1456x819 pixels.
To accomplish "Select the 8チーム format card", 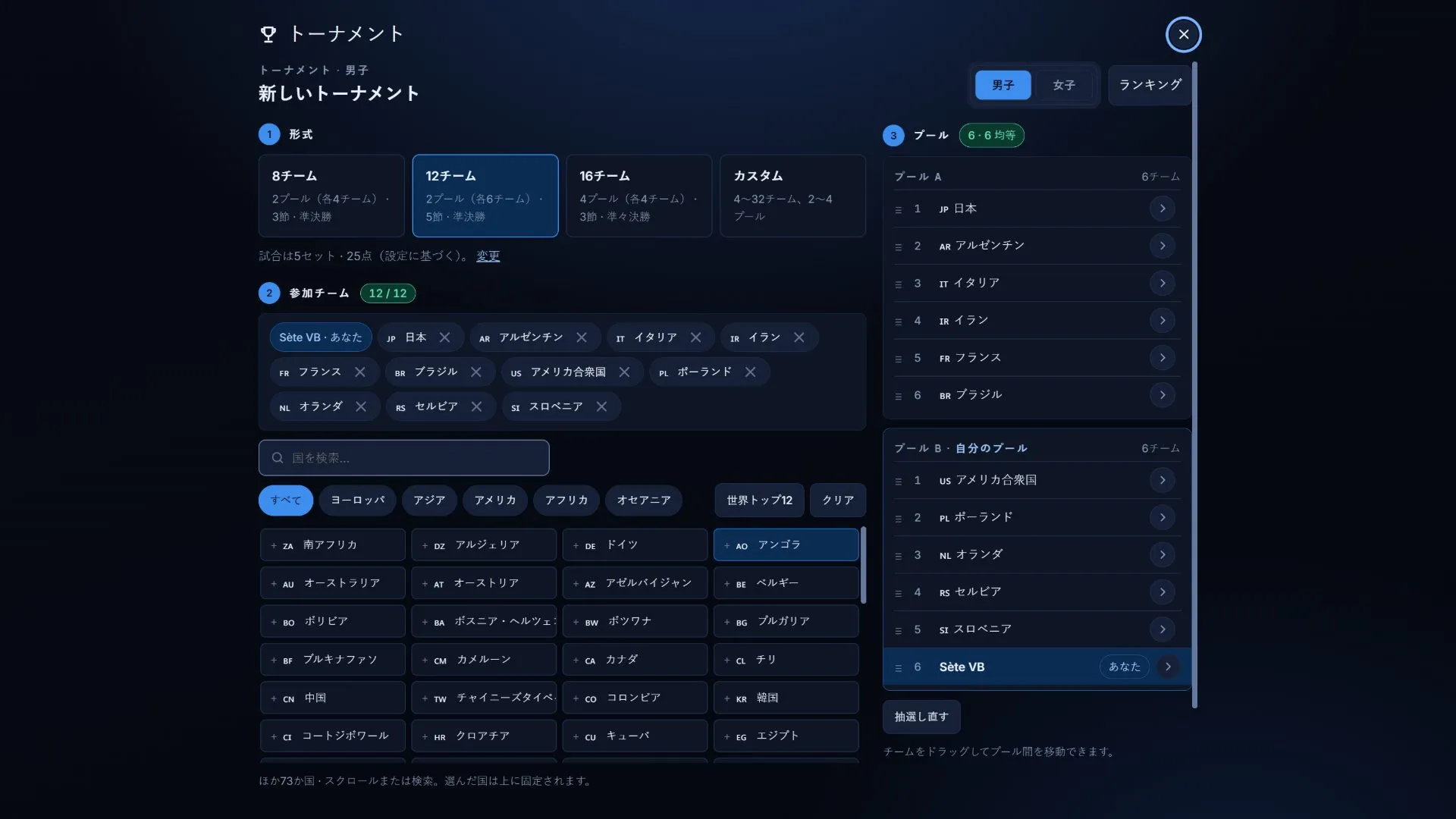I will [331, 196].
